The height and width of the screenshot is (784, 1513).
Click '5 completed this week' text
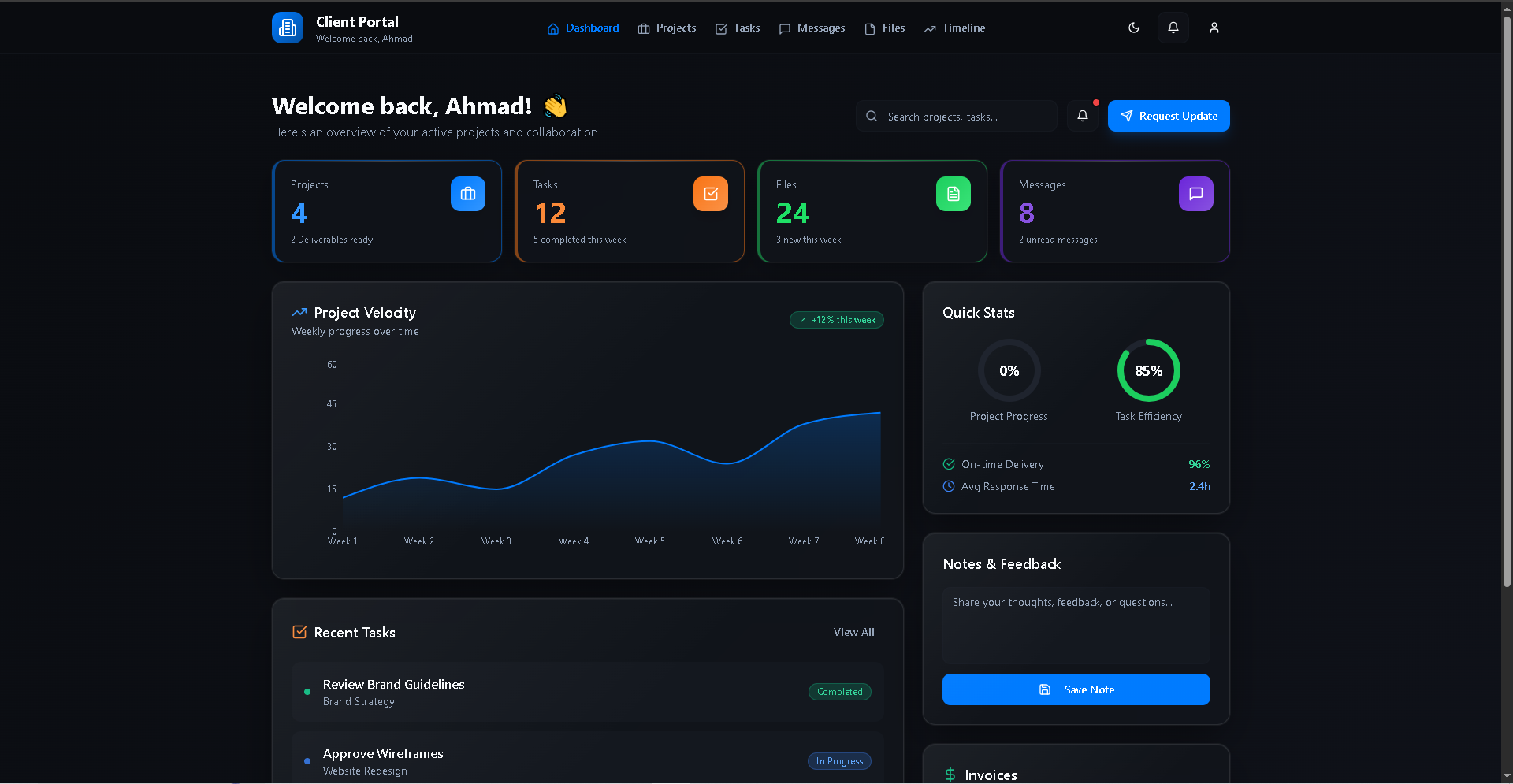pos(580,240)
